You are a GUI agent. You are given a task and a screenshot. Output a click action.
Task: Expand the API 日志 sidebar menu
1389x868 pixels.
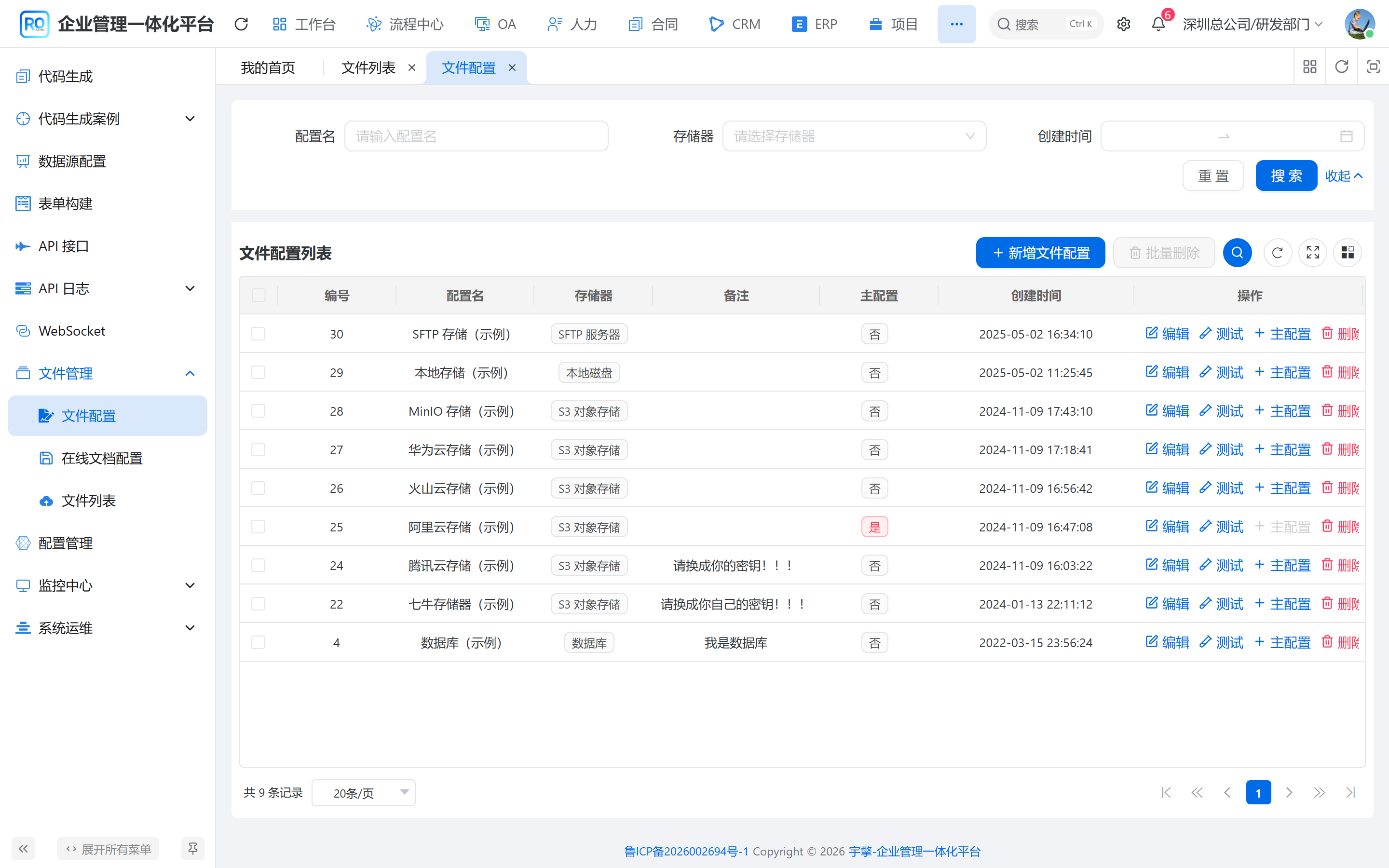click(108, 288)
